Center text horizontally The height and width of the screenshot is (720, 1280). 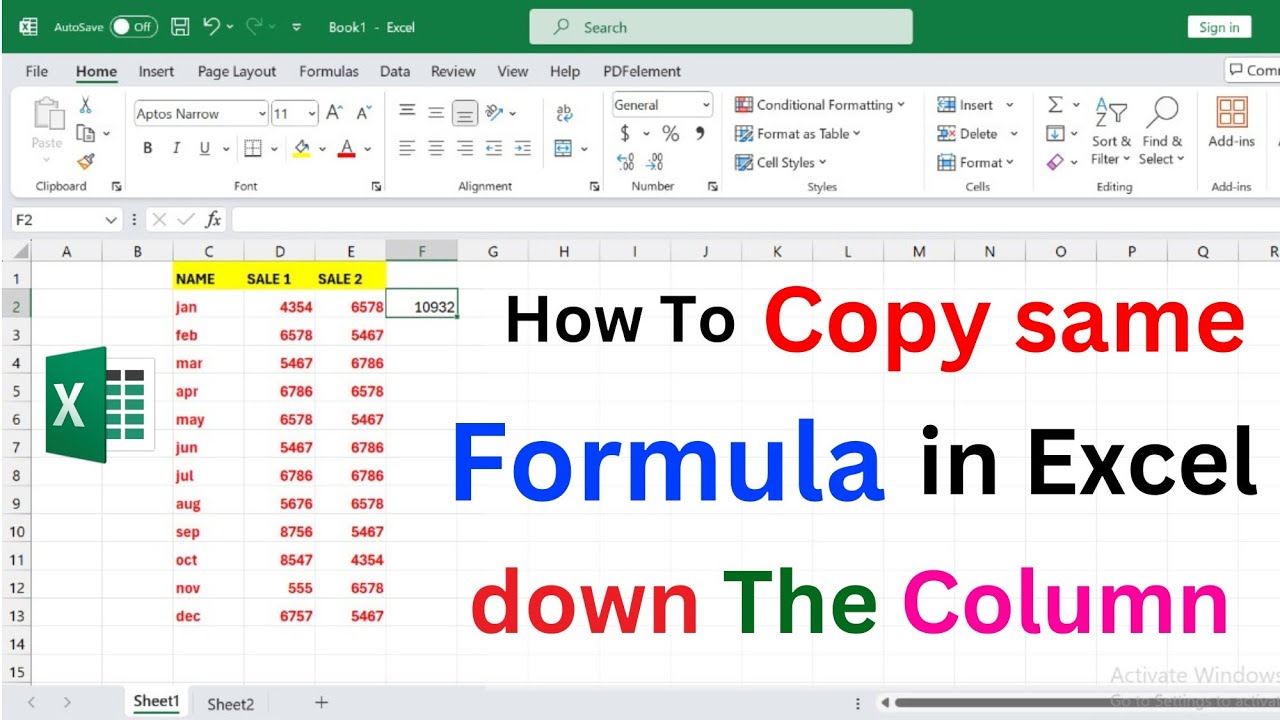(x=436, y=148)
